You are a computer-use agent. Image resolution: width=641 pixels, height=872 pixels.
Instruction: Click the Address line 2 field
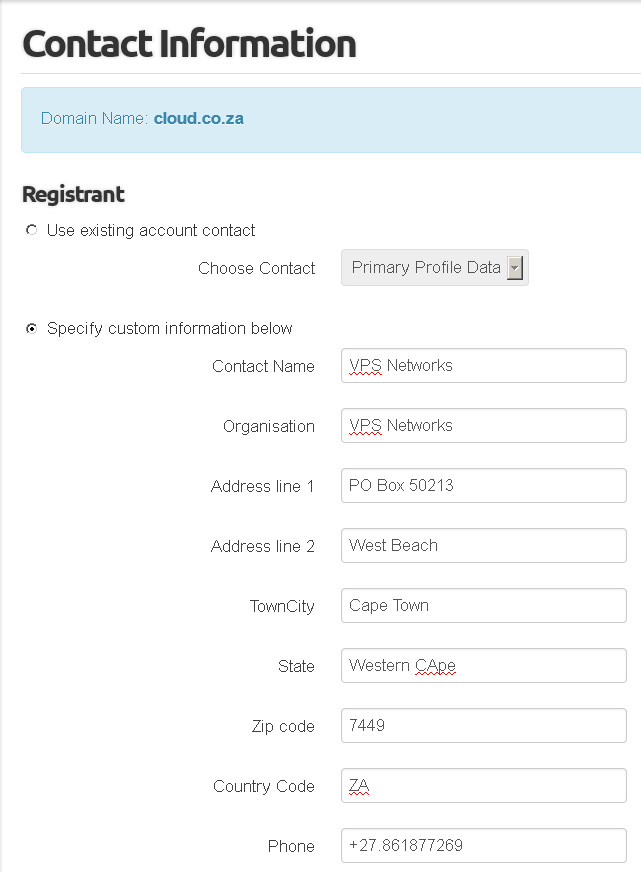(484, 546)
